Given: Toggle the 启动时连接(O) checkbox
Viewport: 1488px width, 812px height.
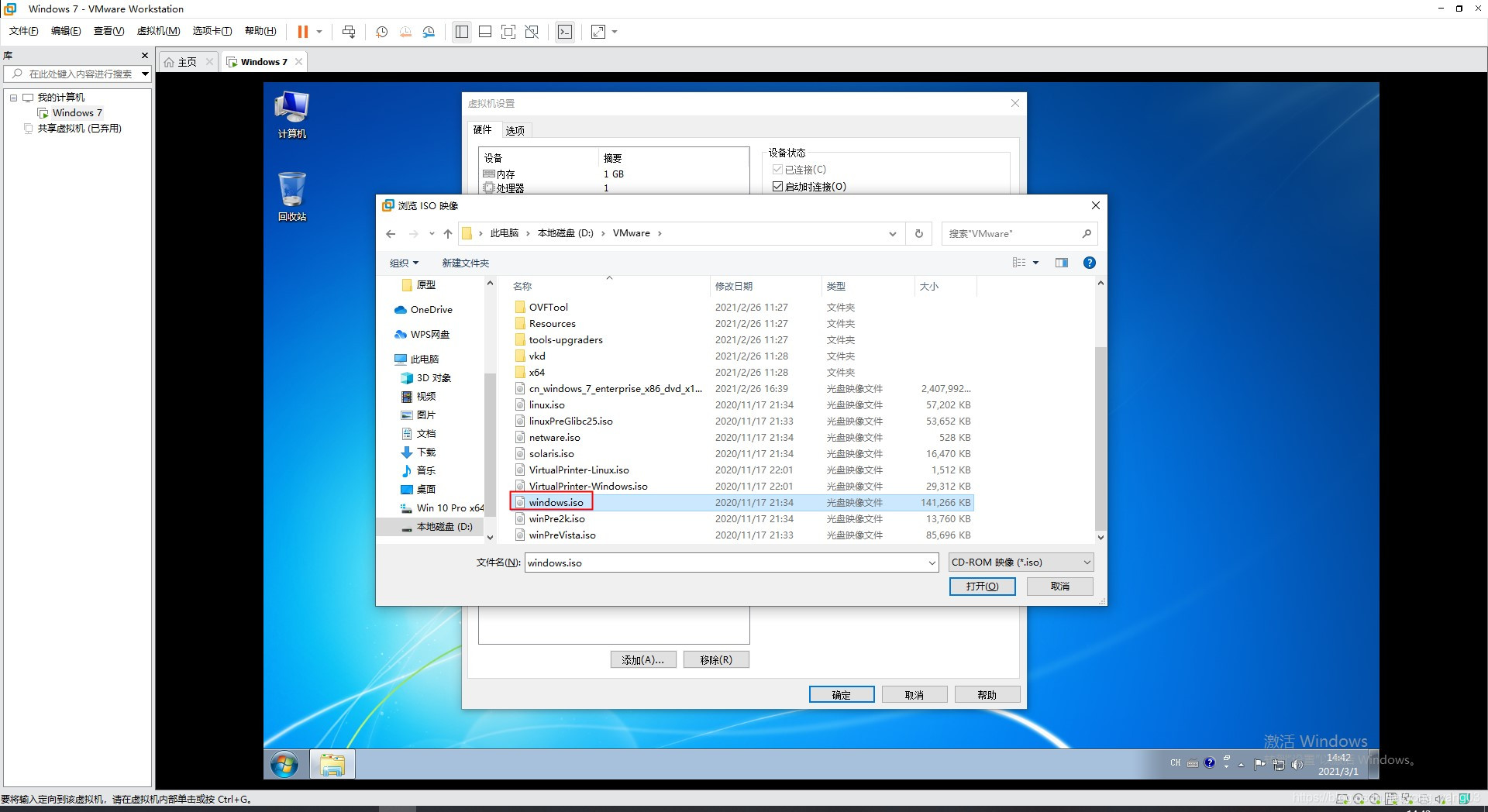Looking at the screenshot, I should 777,187.
